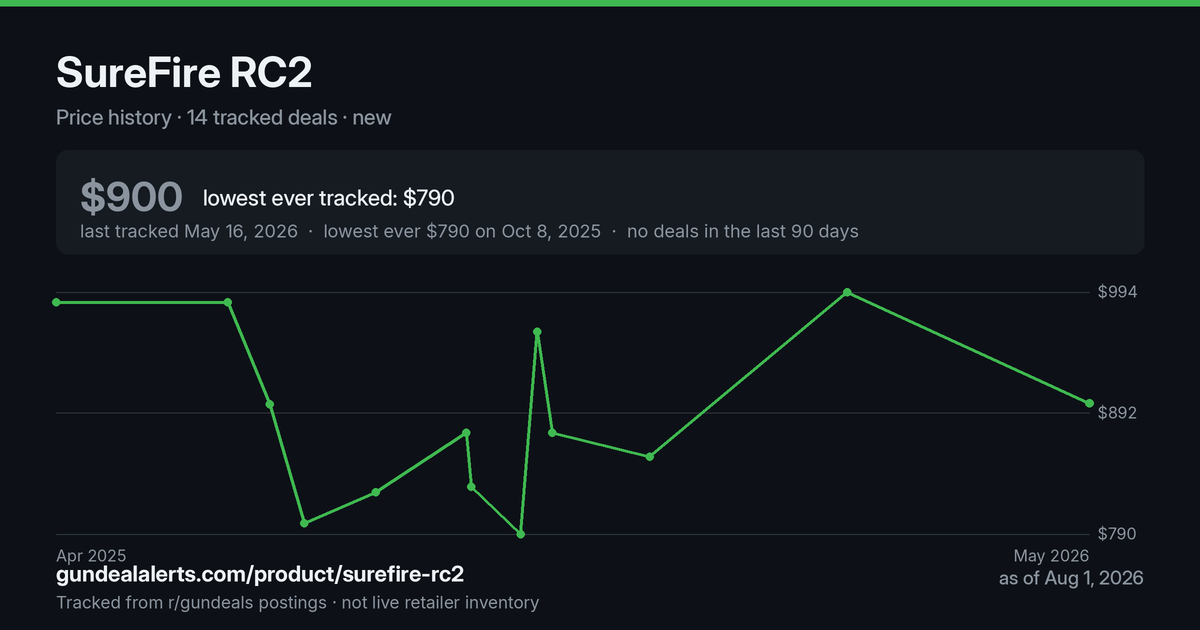Click the May 2026 axis label
This screenshot has width=1200, height=630.
coord(1051,555)
